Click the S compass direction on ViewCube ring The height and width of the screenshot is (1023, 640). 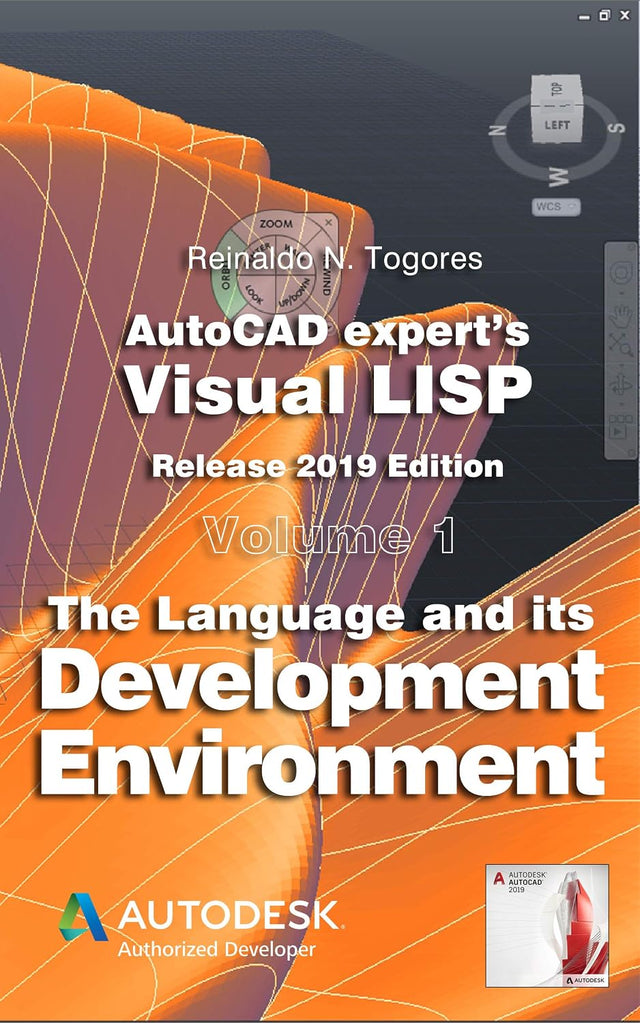[616, 128]
